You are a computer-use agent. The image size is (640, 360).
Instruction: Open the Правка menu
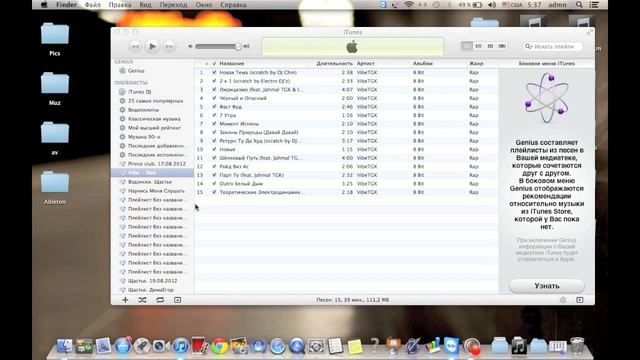pos(120,5)
